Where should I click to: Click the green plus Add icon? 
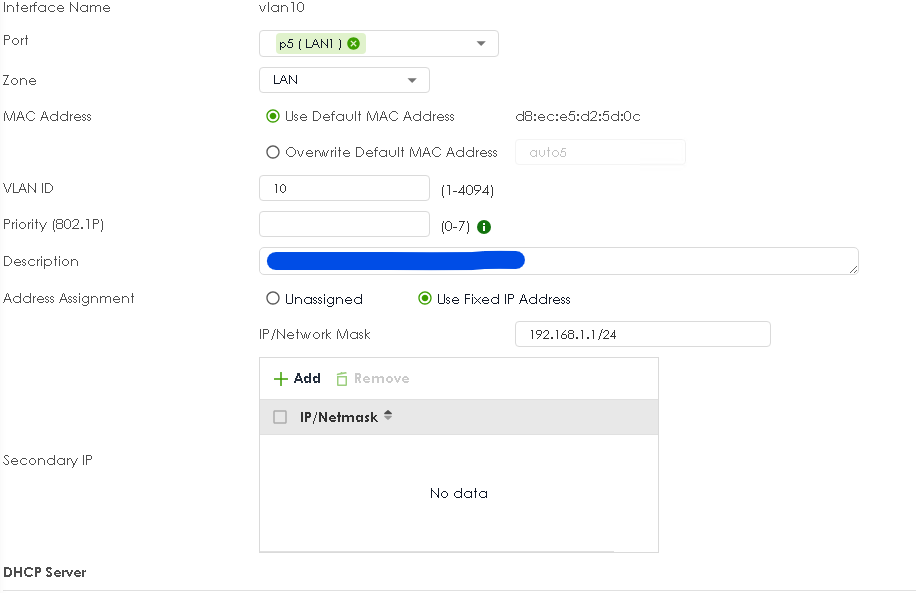coord(280,379)
